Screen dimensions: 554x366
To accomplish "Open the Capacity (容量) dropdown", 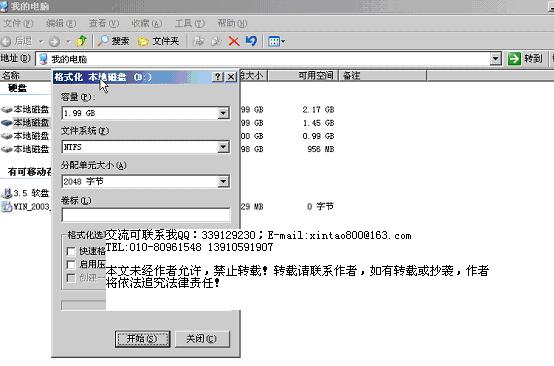I will 223,113.
